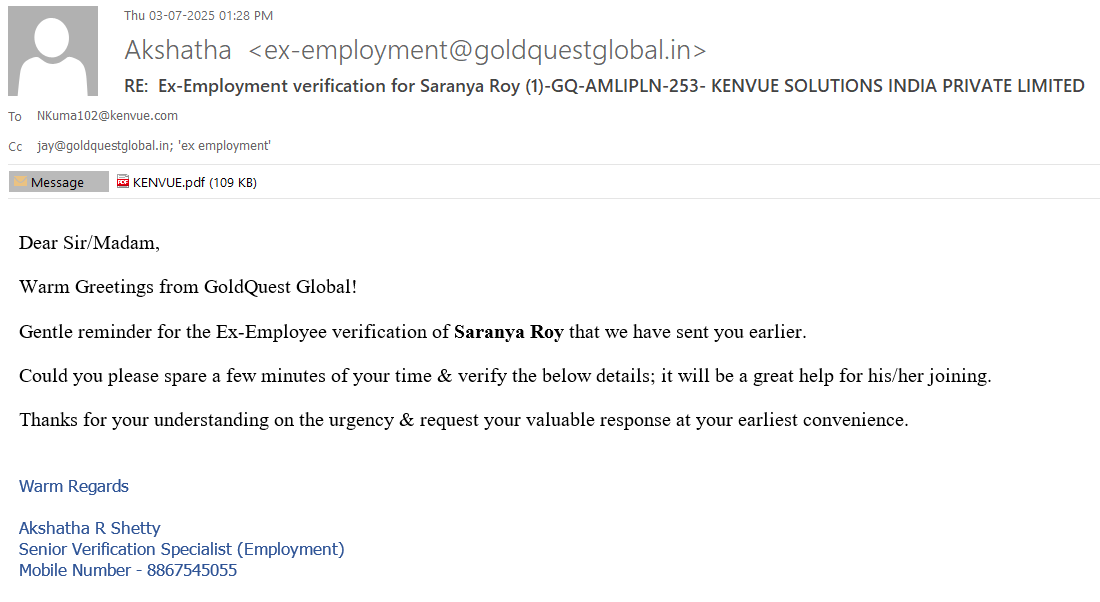Screen dimensions: 1100x602
Task: Click the email subject line
Action: (604, 86)
